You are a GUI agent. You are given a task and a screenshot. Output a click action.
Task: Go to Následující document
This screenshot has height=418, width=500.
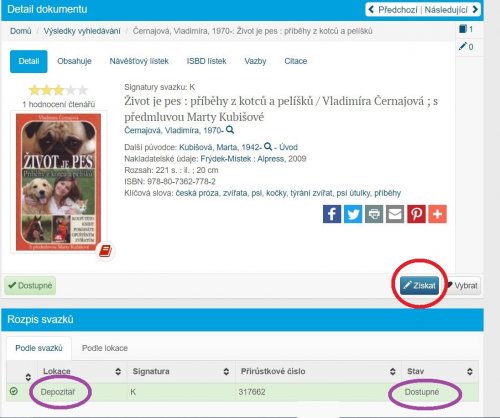pos(451,10)
